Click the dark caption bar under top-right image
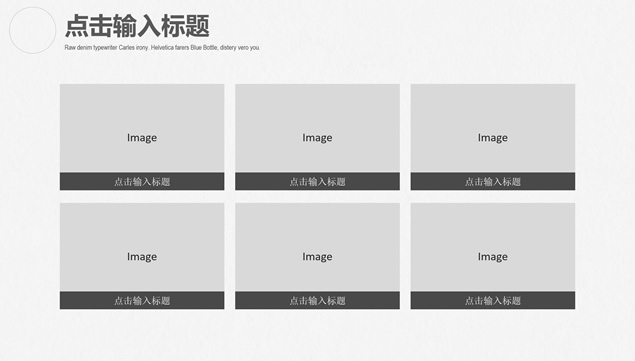 tap(492, 182)
